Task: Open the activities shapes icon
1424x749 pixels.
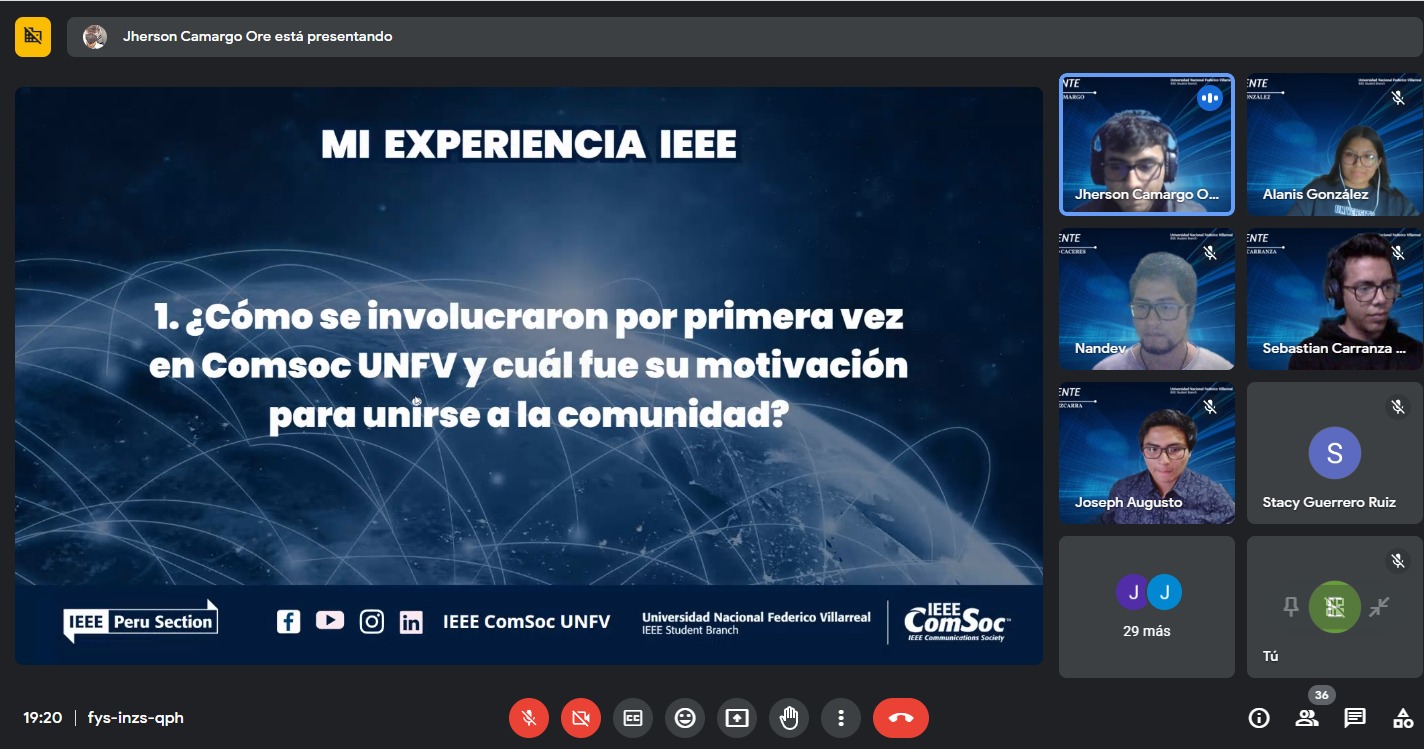Action: [1403, 718]
